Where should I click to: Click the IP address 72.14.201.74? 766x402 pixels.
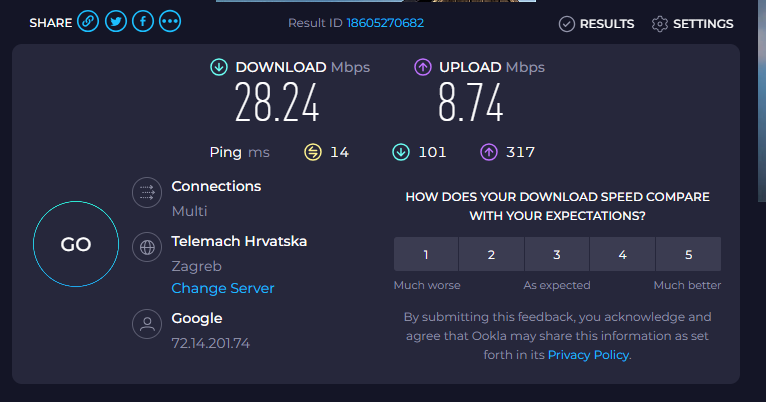(211, 343)
